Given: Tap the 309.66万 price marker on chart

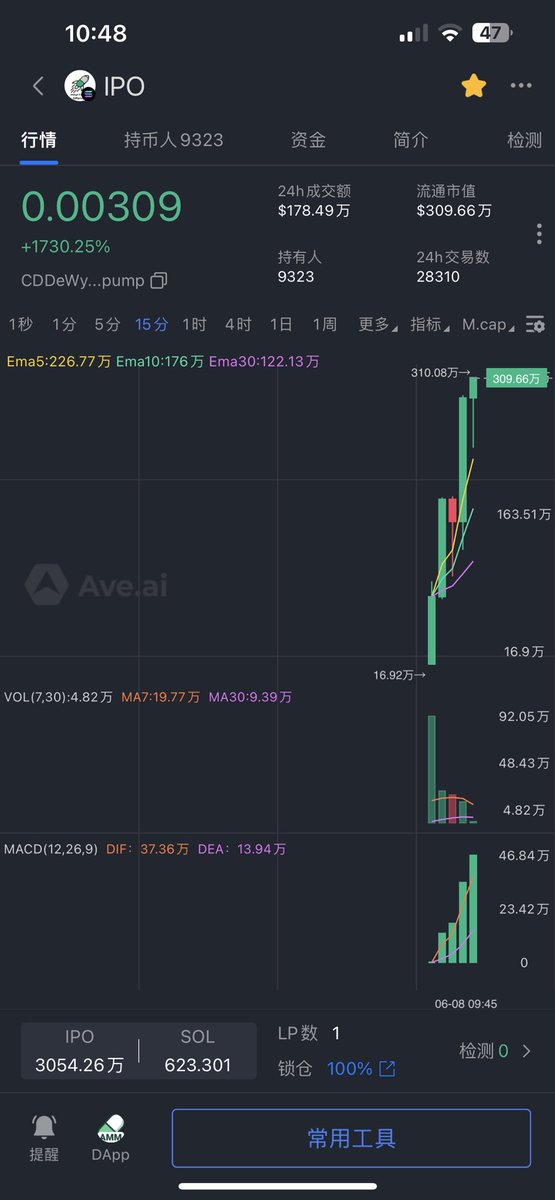Looking at the screenshot, I should [x=516, y=378].
